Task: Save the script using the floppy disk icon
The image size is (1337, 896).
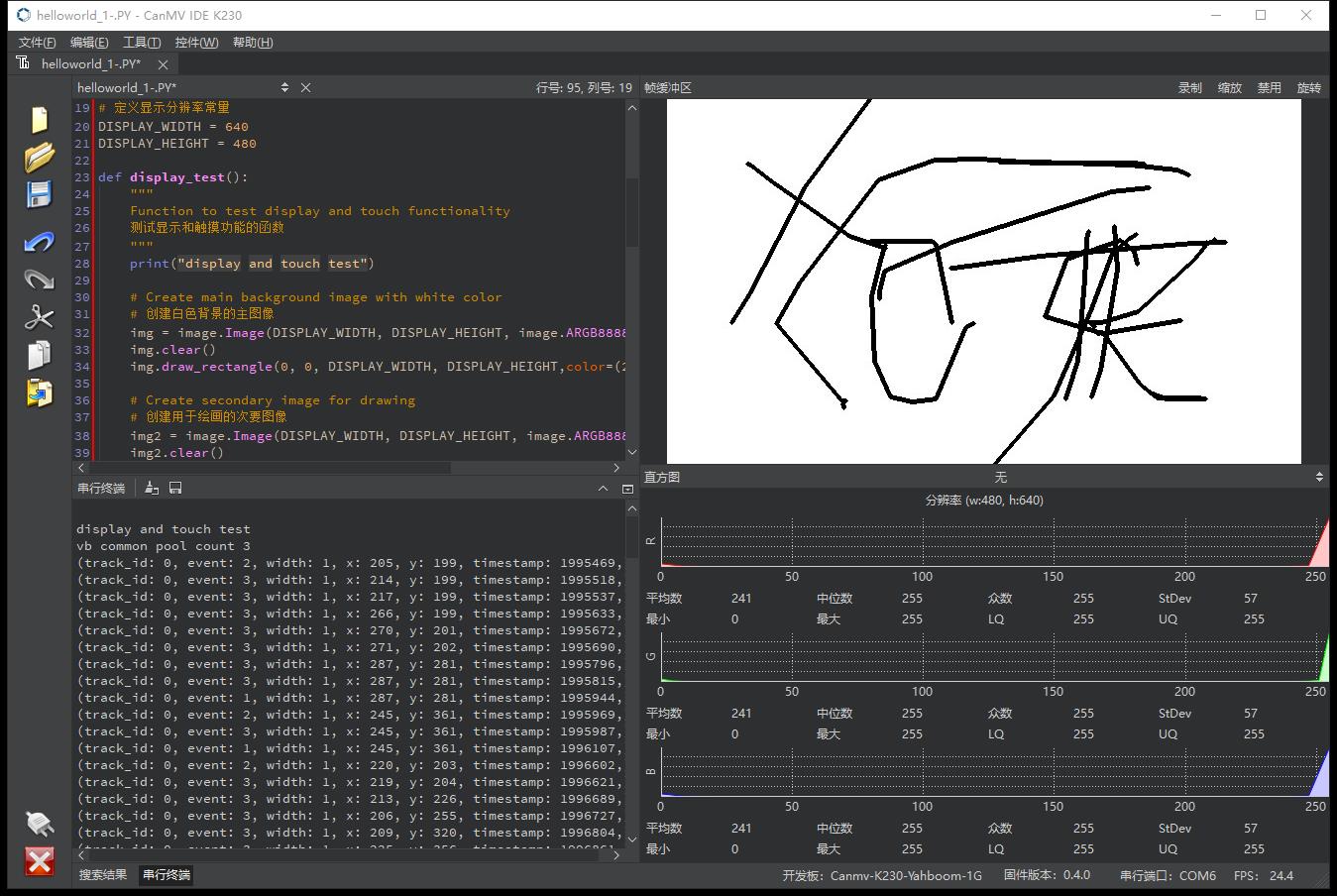Action: (x=39, y=194)
